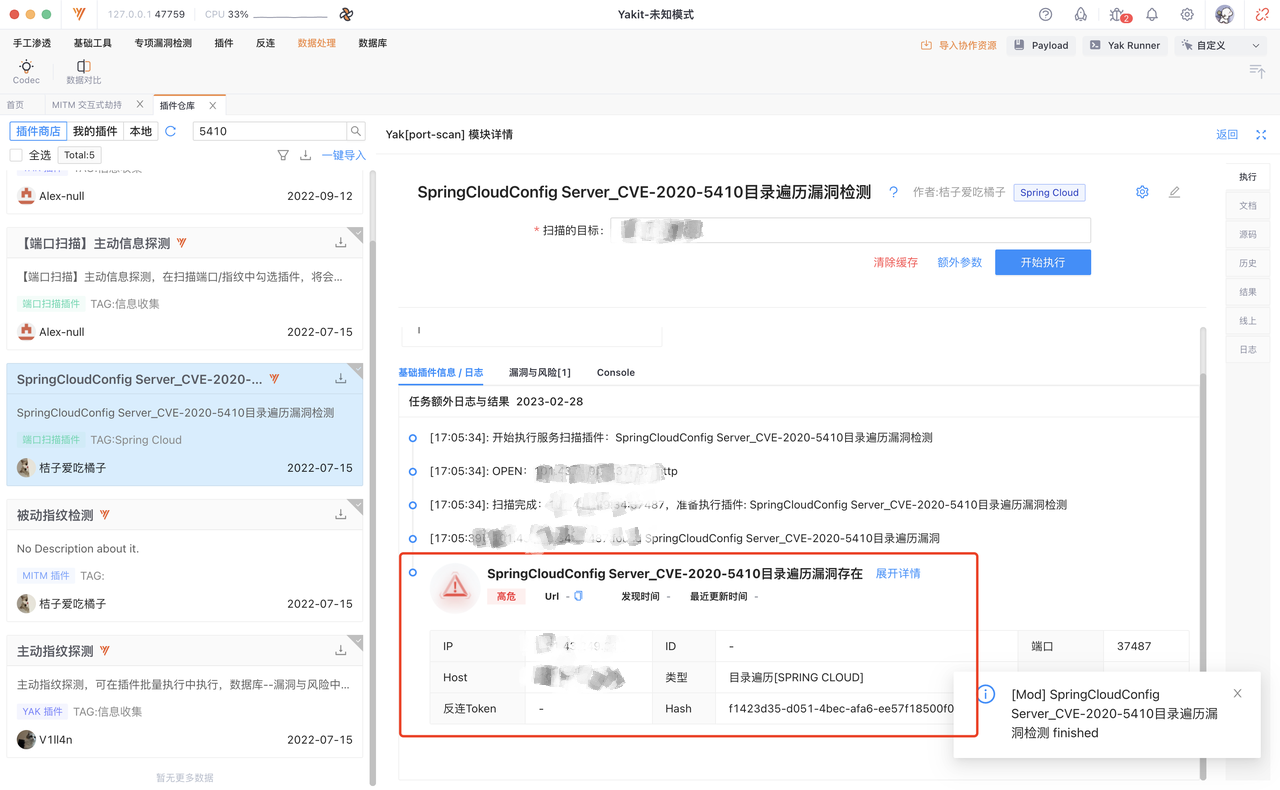The width and height of the screenshot is (1280, 790).
Task: Download the 被动指纹检测 plugin
Action: tap(341, 515)
